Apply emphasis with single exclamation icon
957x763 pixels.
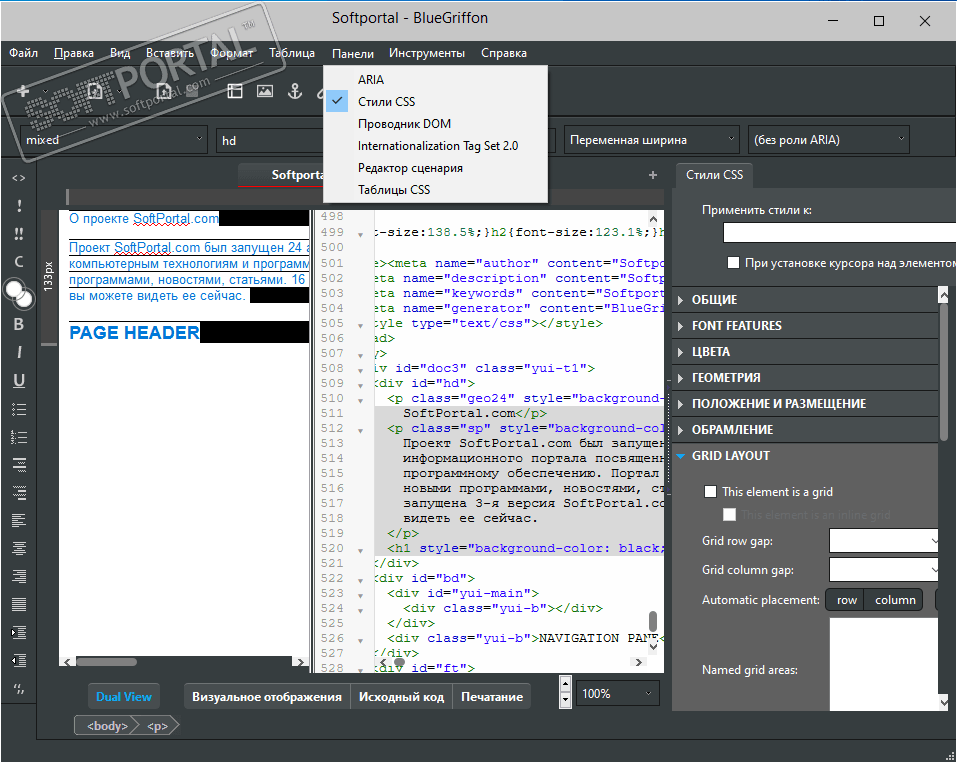(x=19, y=206)
